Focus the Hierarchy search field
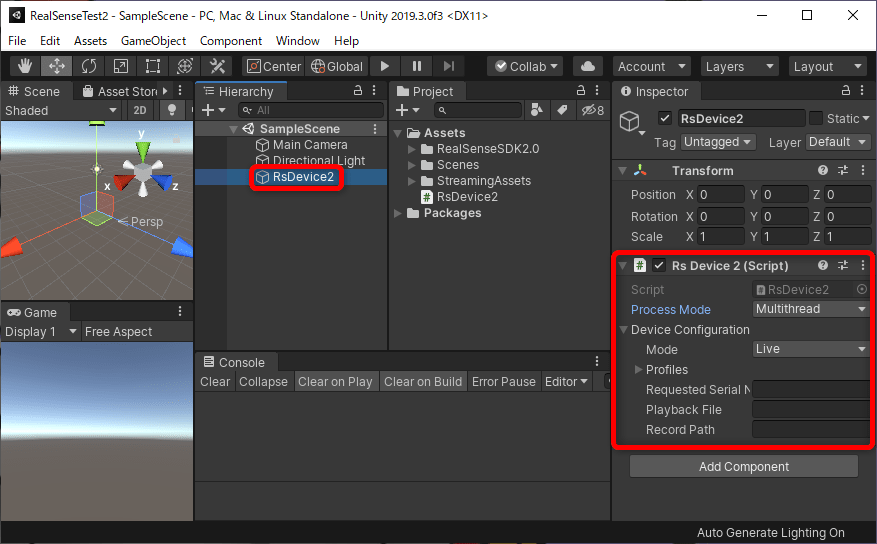Image resolution: width=877 pixels, height=544 pixels. pos(312,110)
